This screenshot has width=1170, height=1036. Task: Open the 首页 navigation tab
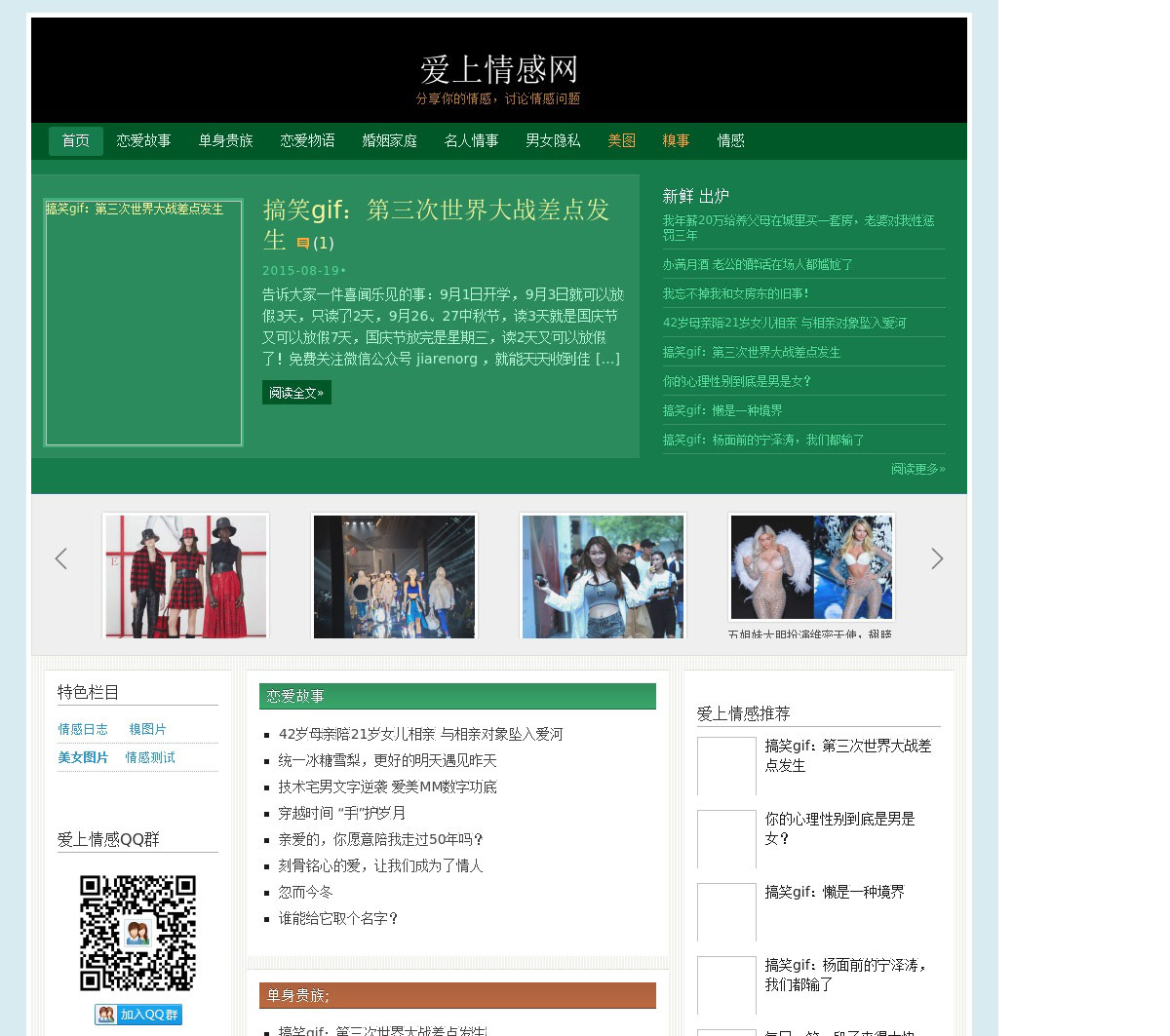[76, 140]
